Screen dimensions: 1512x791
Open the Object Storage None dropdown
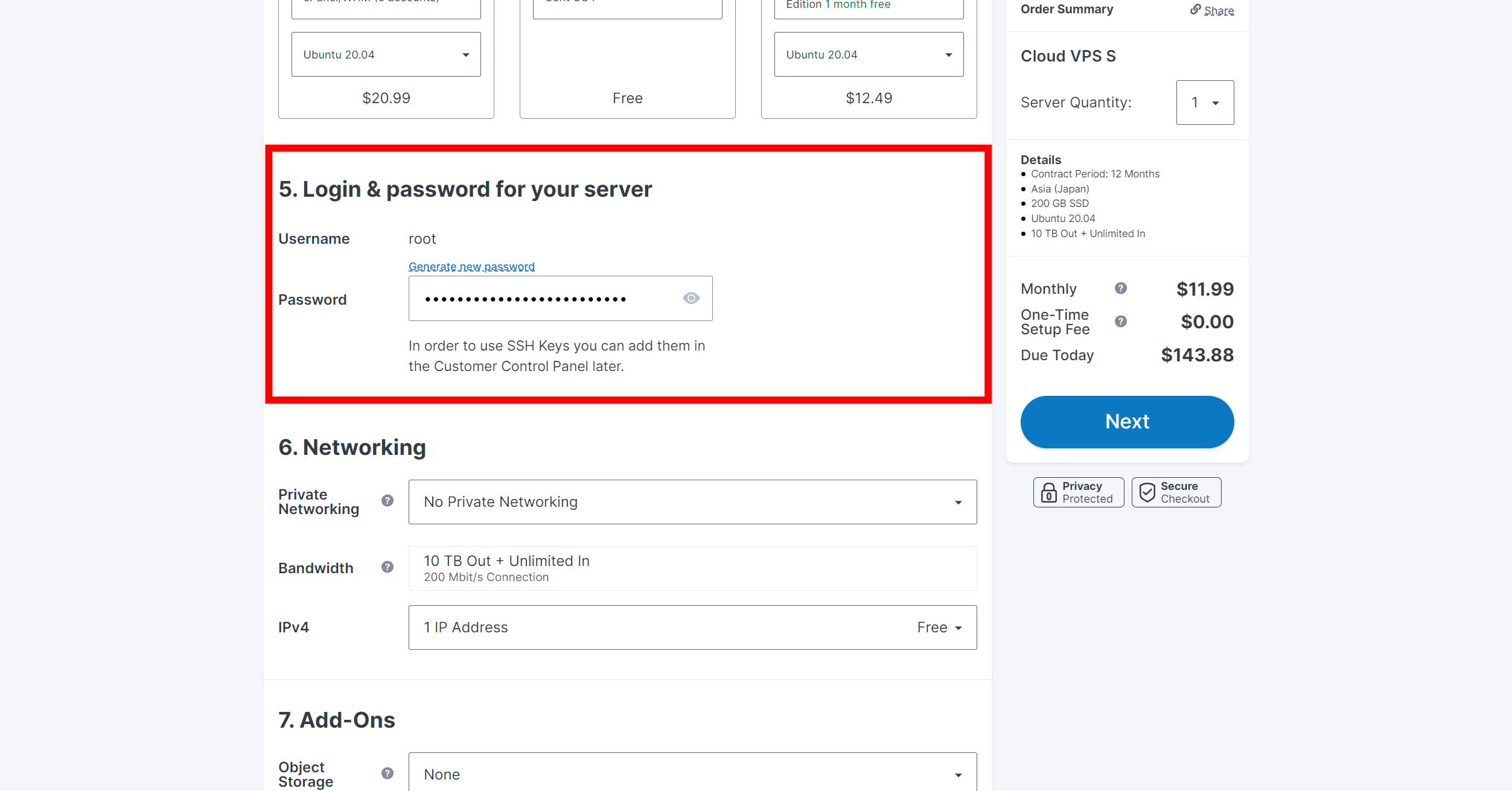point(692,774)
